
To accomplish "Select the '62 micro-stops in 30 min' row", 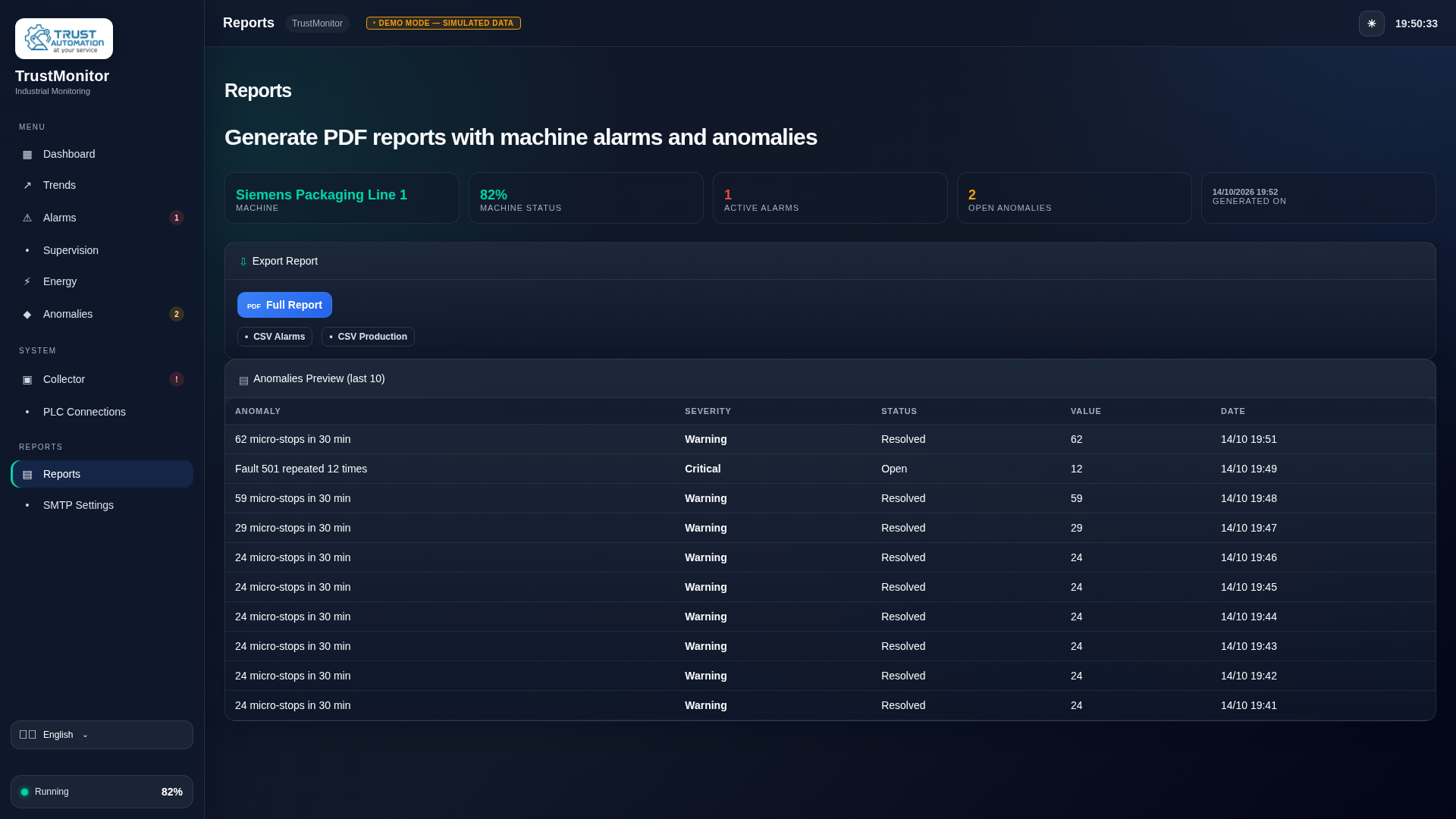I will click(x=830, y=439).
